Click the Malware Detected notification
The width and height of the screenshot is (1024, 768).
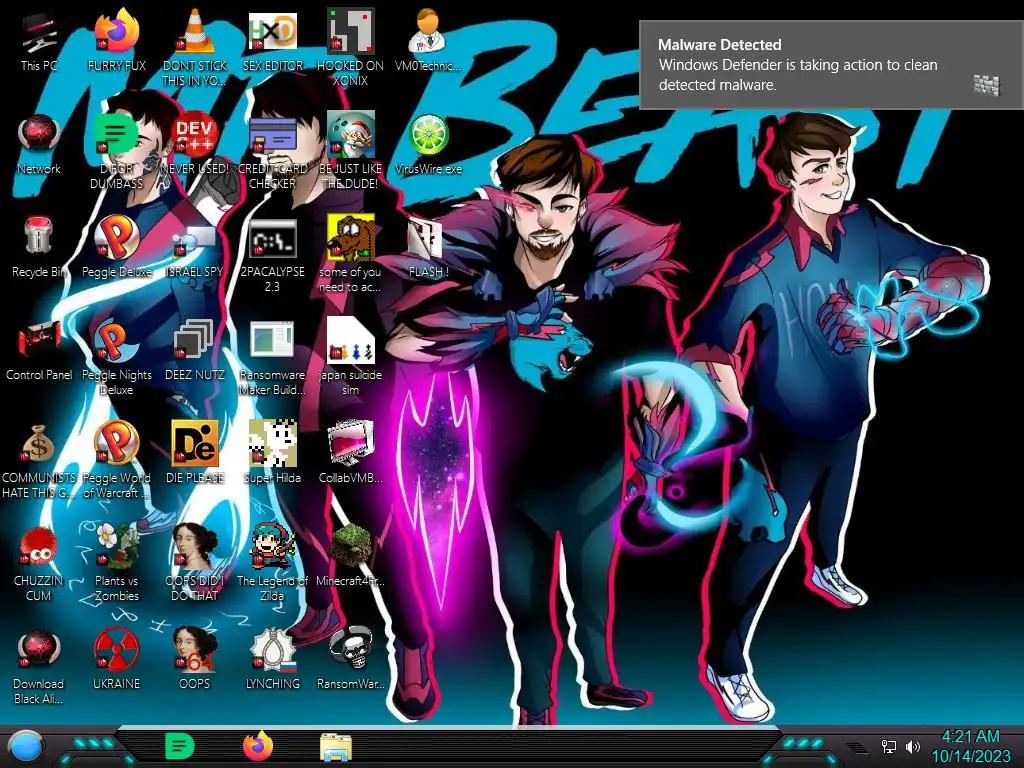click(x=831, y=65)
